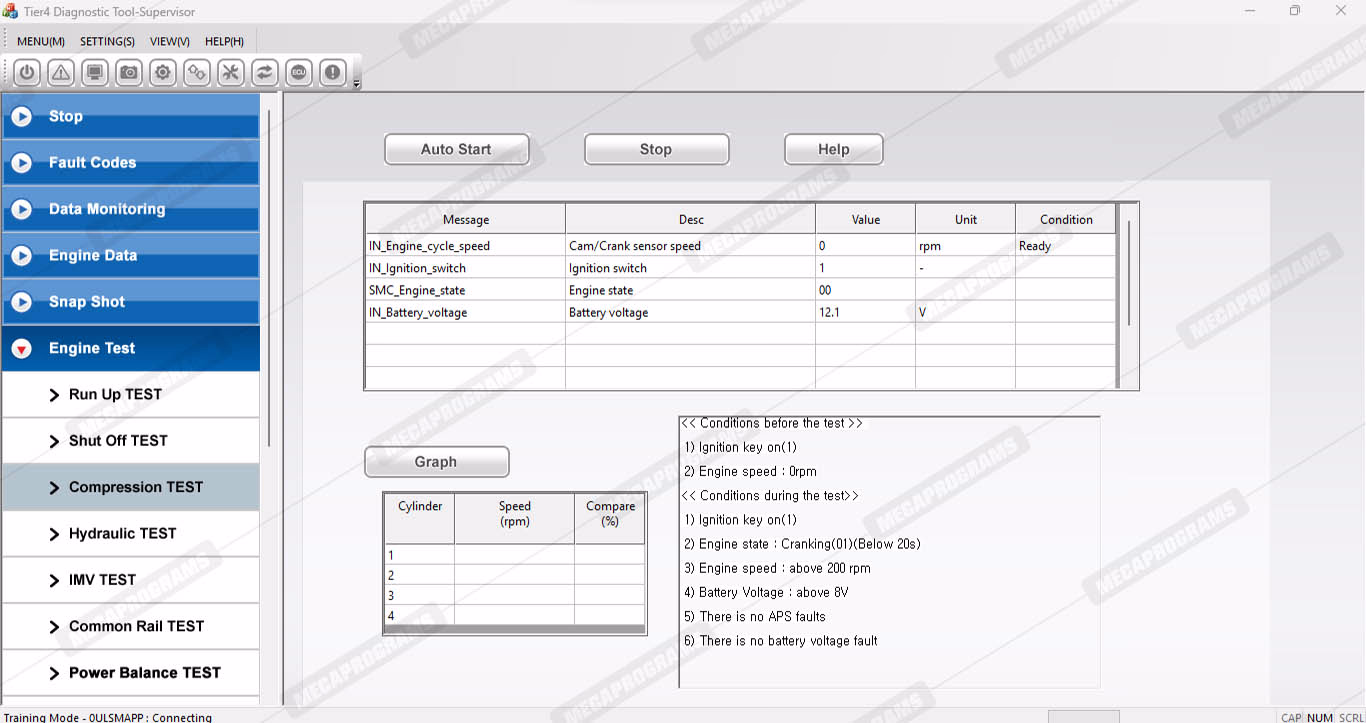Image resolution: width=1366 pixels, height=723 pixels.
Task: Click the sidebar vertical scrollbar
Action: pos(269,278)
